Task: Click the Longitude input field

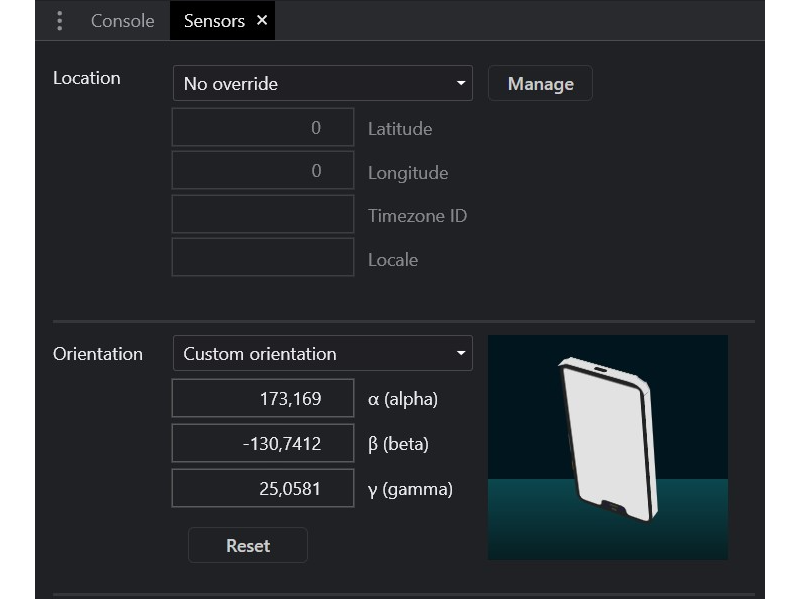Action: [x=262, y=170]
